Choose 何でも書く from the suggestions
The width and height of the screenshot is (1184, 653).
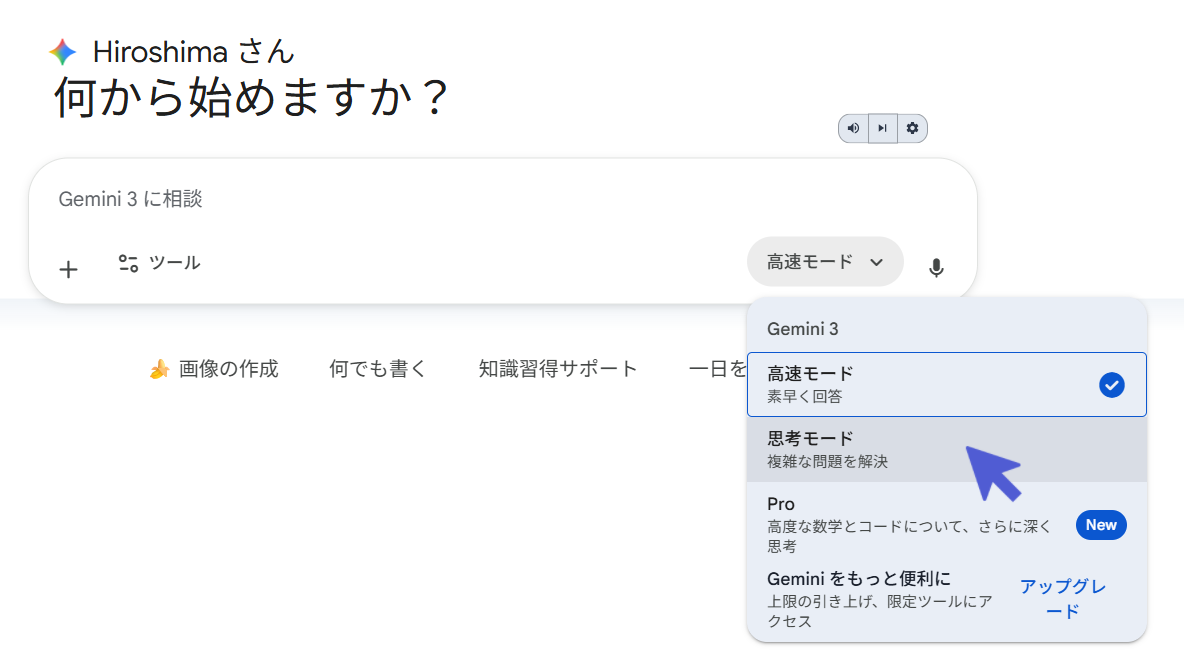[379, 368]
